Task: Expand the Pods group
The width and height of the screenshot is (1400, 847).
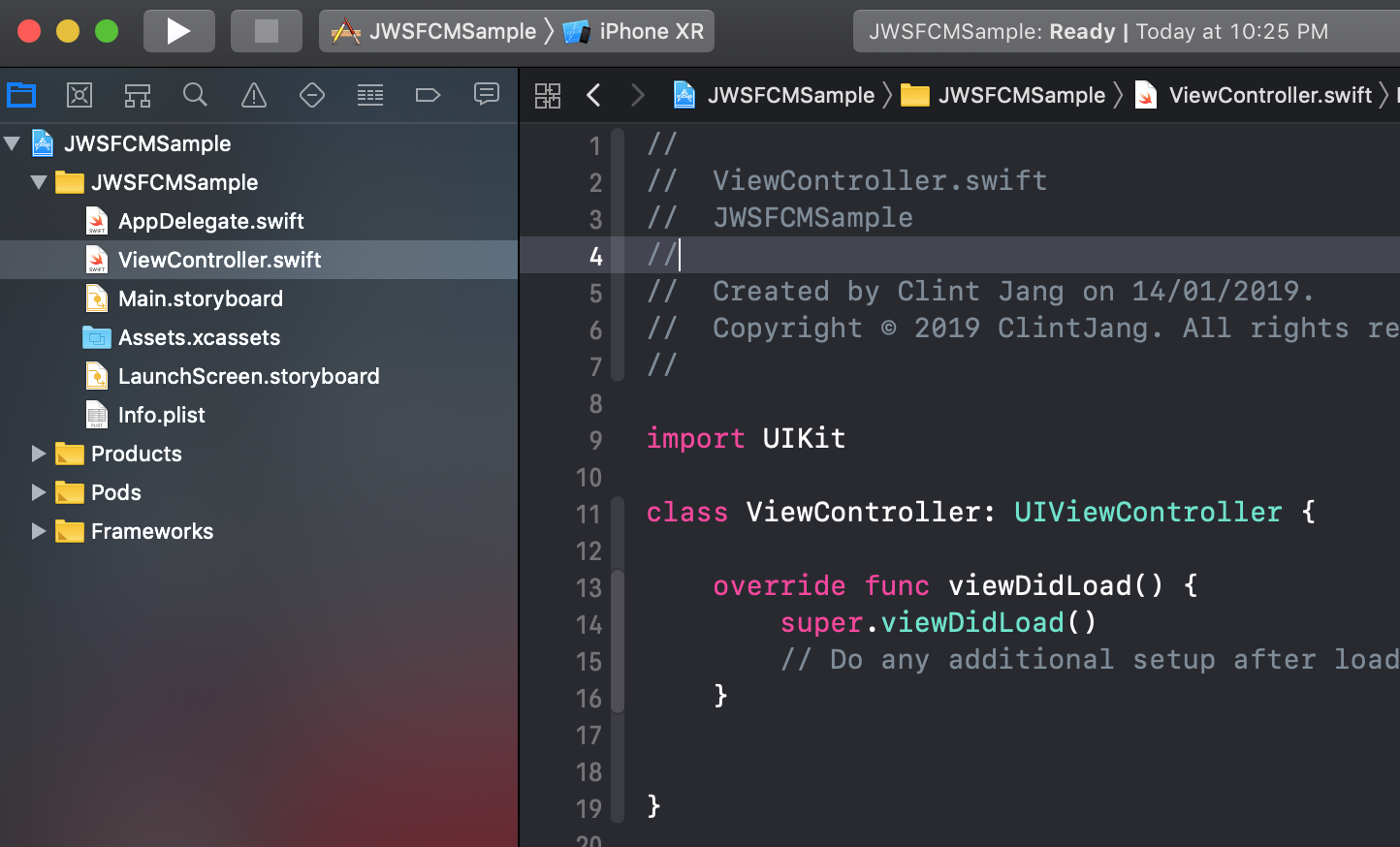Action: coord(39,492)
